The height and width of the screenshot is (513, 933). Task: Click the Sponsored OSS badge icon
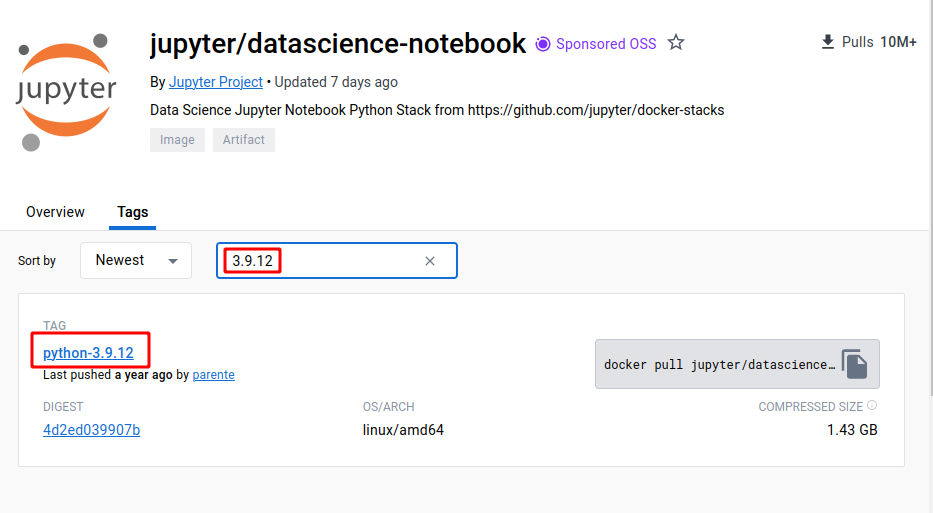click(543, 44)
